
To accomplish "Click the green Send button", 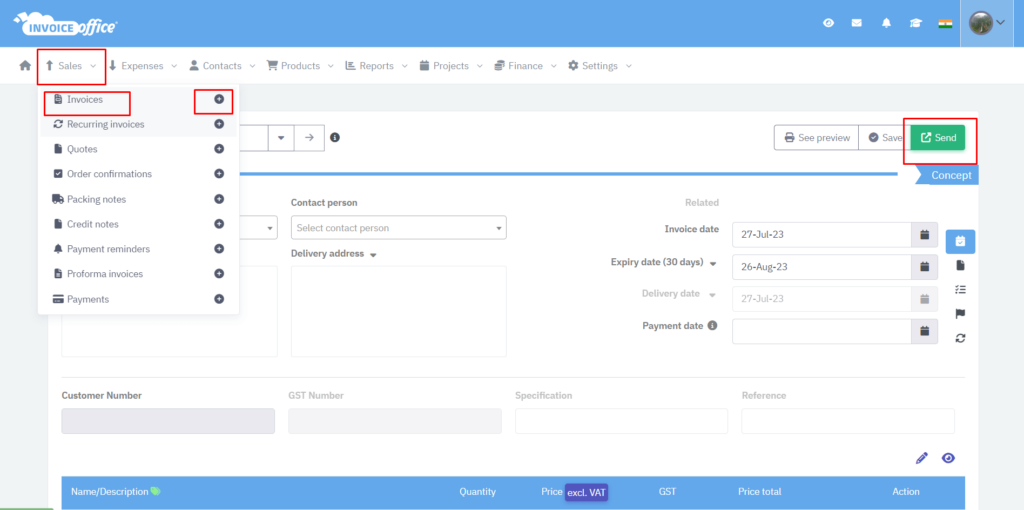I will [938, 138].
